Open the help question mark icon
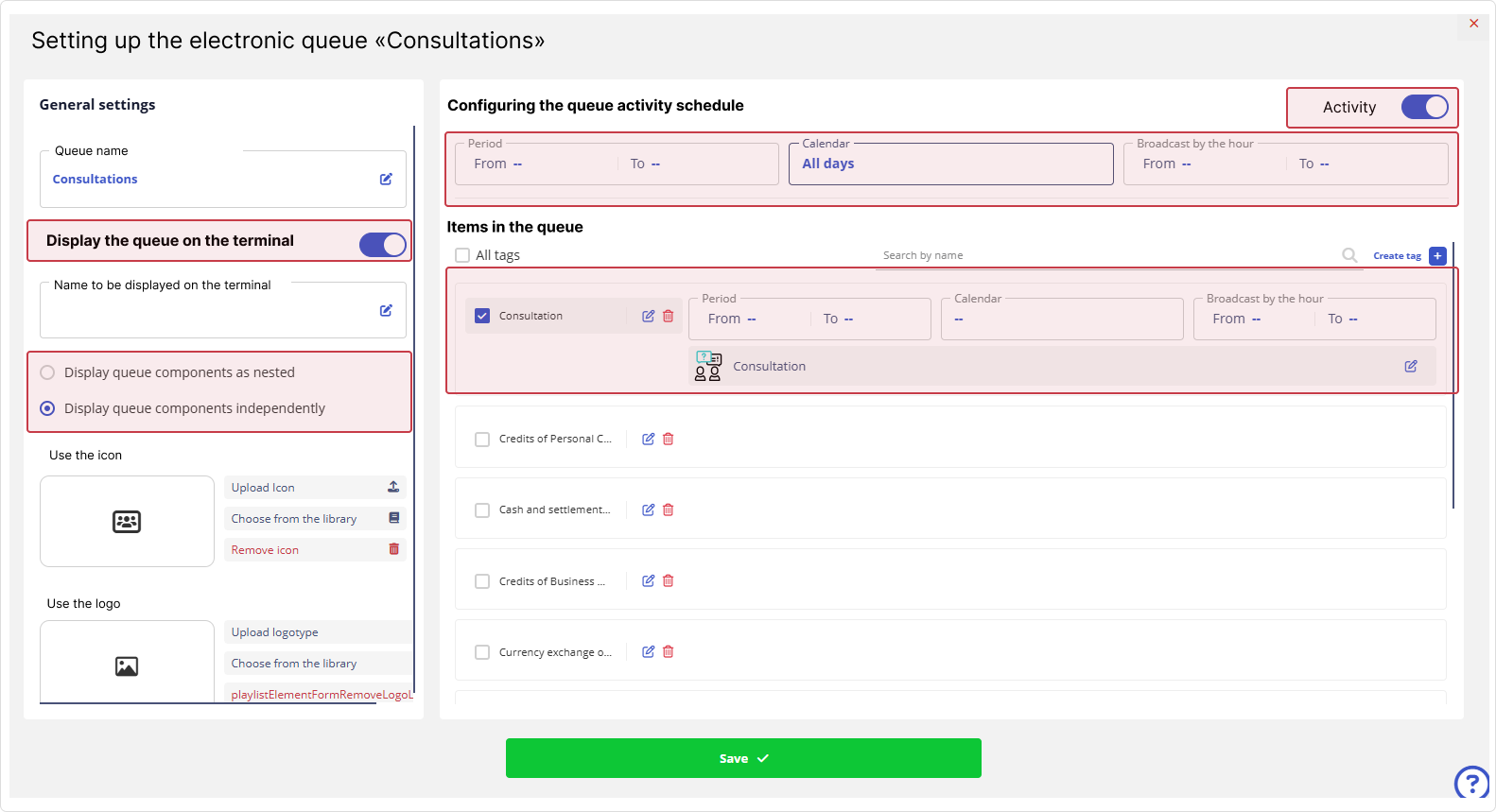Screen dimensions: 1496x812 point(1471,783)
